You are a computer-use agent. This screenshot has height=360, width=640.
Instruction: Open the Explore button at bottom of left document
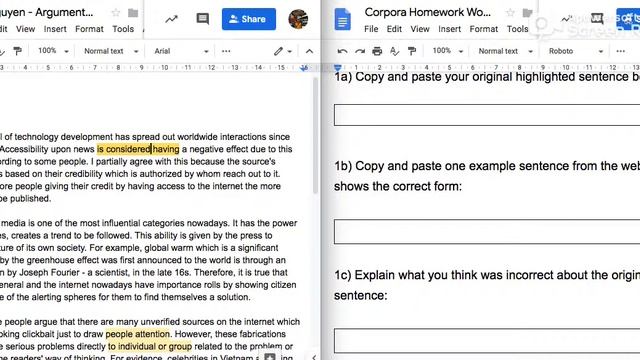(270, 357)
